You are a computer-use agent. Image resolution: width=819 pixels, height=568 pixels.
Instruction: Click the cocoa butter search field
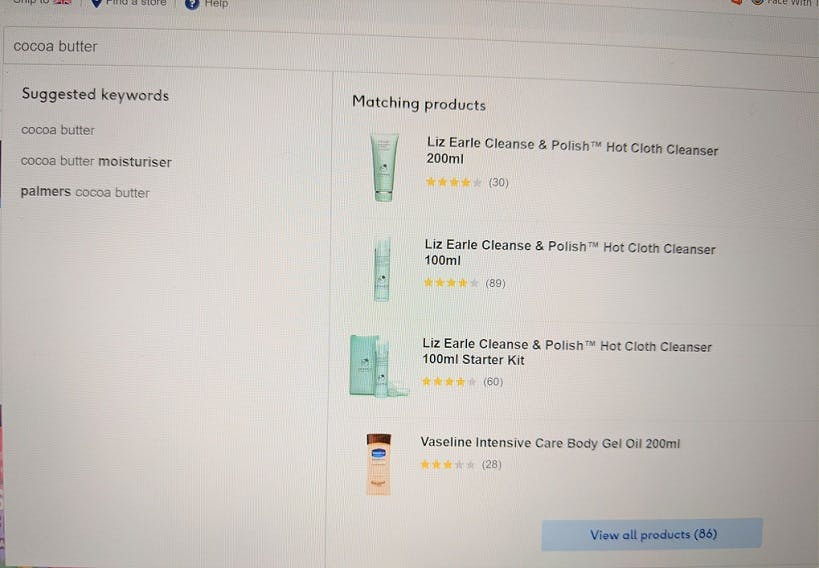pyautogui.click(x=400, y=46)
